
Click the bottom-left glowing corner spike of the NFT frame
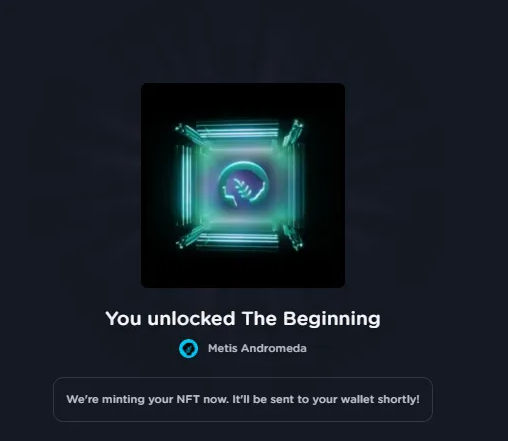[x=189, y=239]
